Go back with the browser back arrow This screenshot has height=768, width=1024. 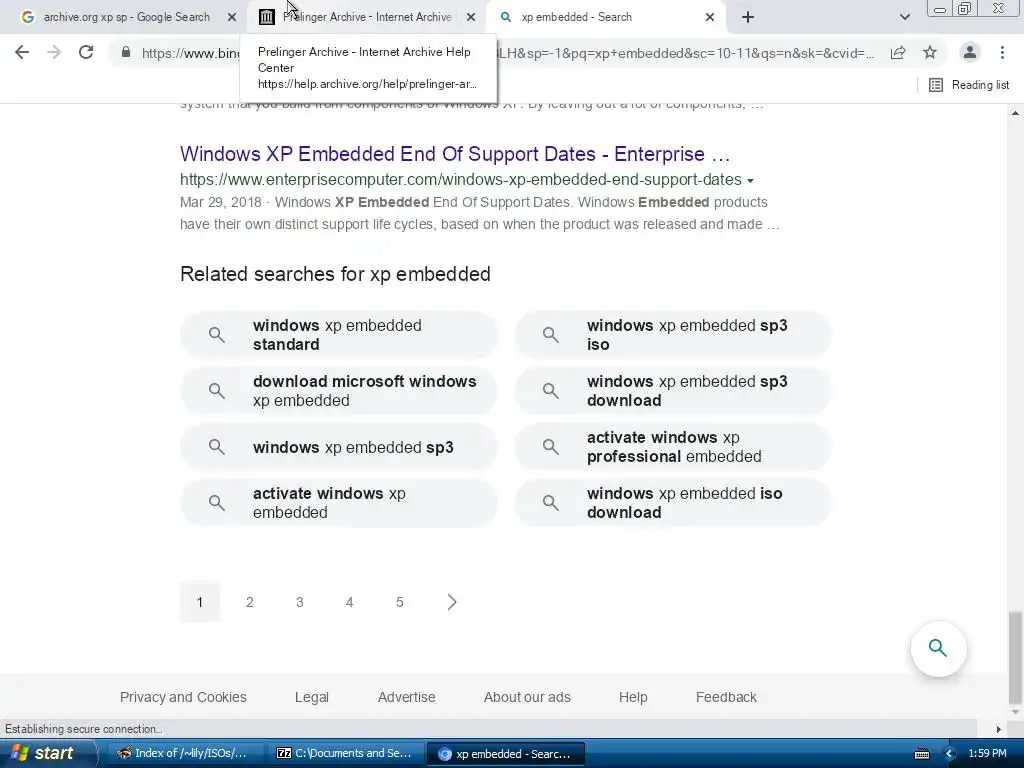(x=22, y=52)
